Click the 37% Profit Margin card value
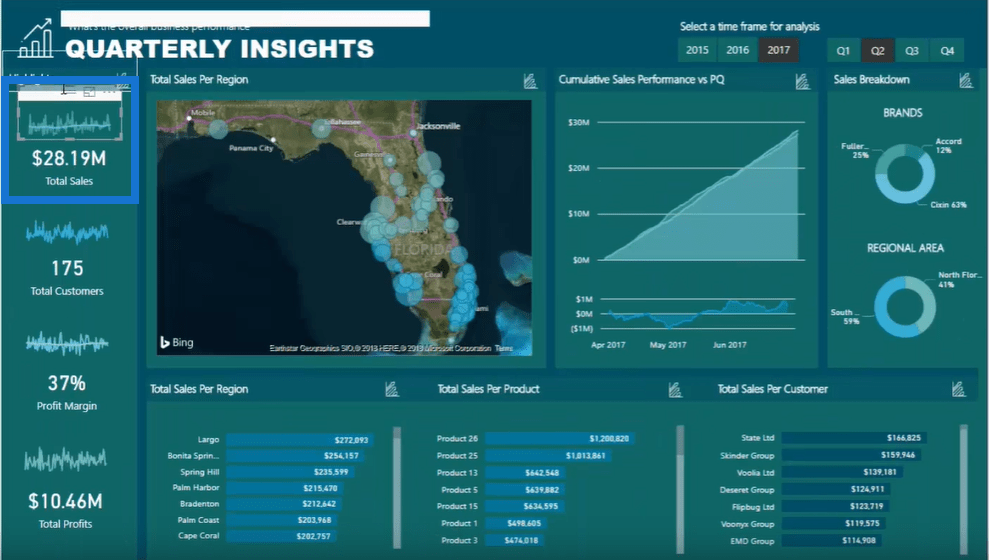Screen dimensions: 989x560 pos(67,383)
